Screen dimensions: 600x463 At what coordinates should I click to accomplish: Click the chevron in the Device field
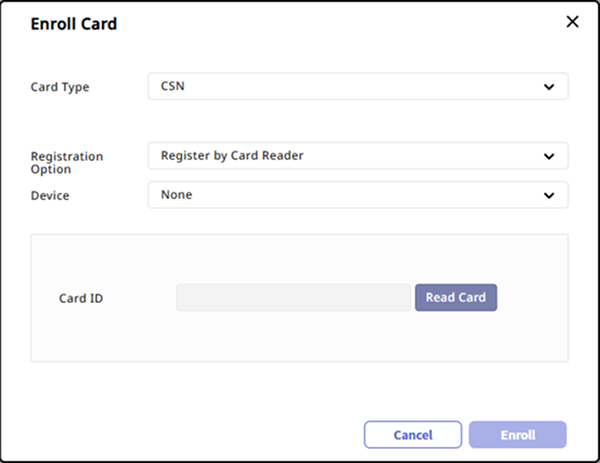pyautogui.click(x=549, y=195)
